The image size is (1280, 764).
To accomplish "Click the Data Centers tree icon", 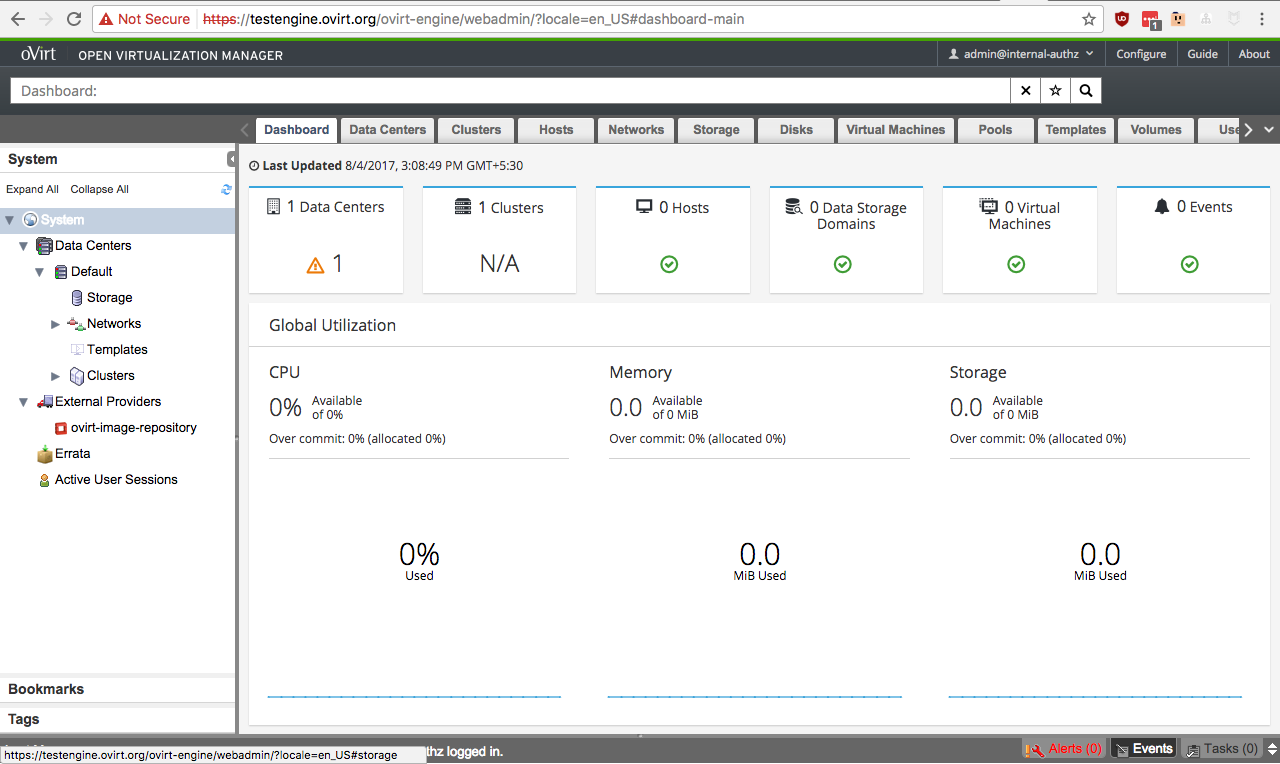I will click(44, 245).
